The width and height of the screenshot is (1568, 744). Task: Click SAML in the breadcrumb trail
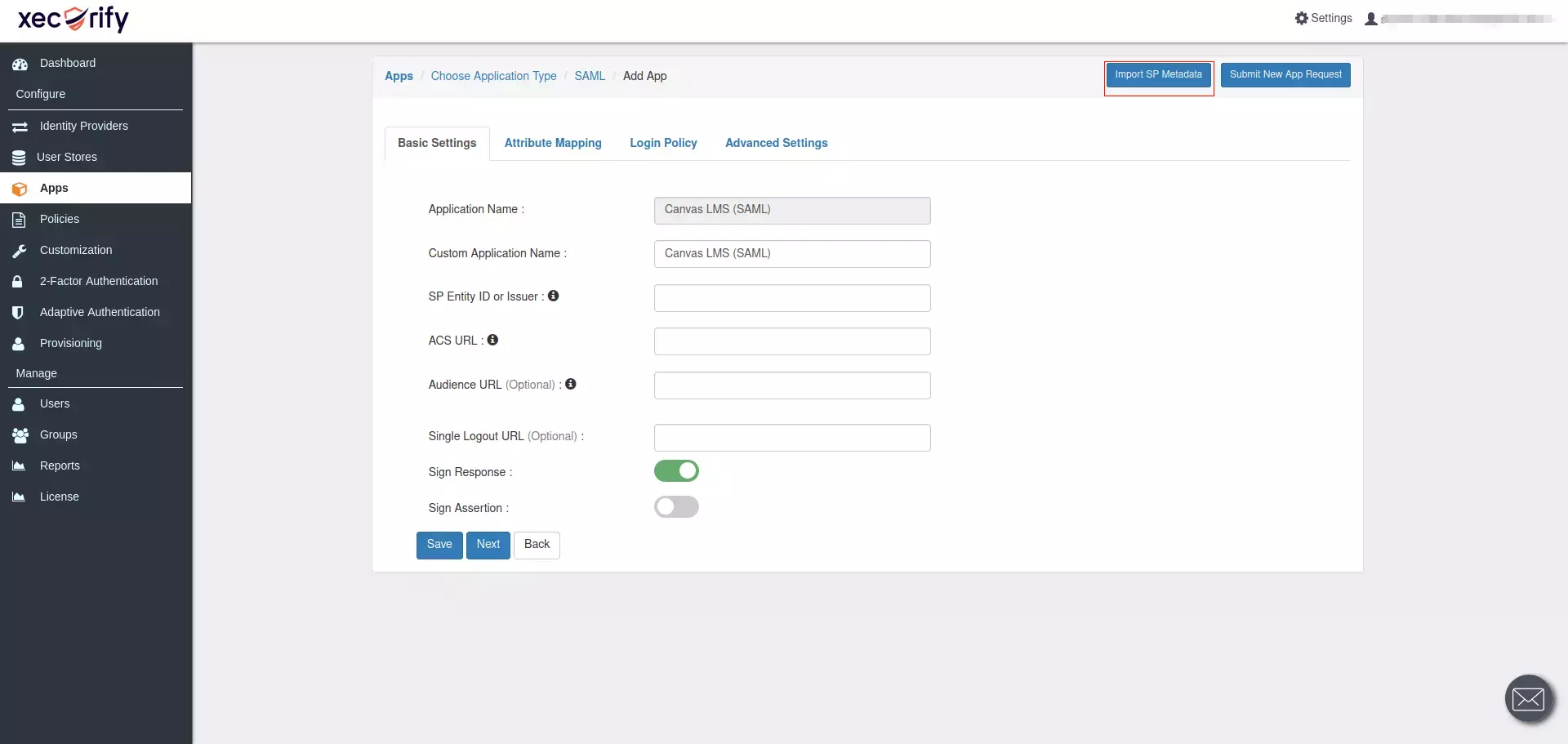(x=590, y=76)
